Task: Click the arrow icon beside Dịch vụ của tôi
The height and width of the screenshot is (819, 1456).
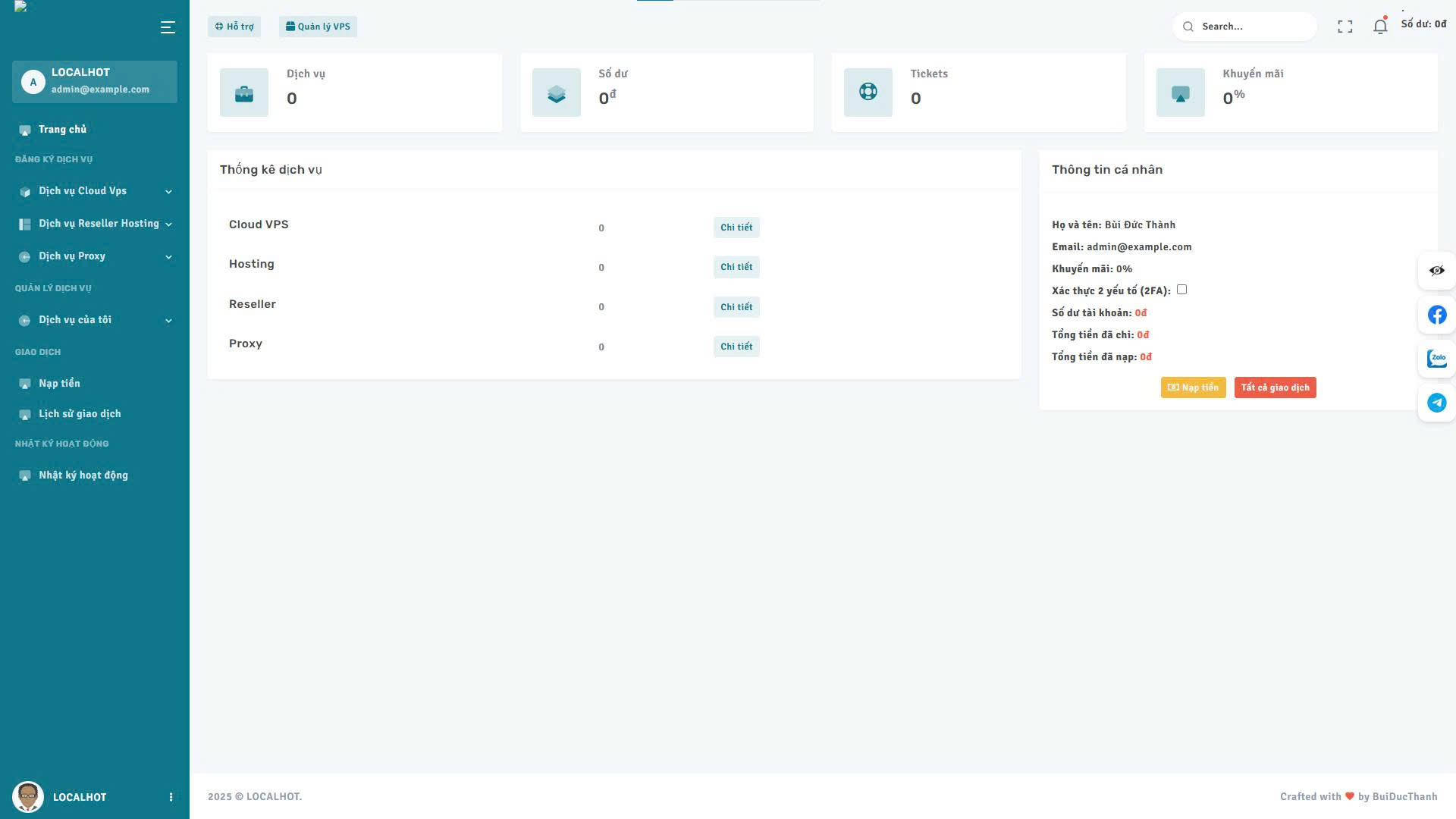Action: (x=25, y=321)
